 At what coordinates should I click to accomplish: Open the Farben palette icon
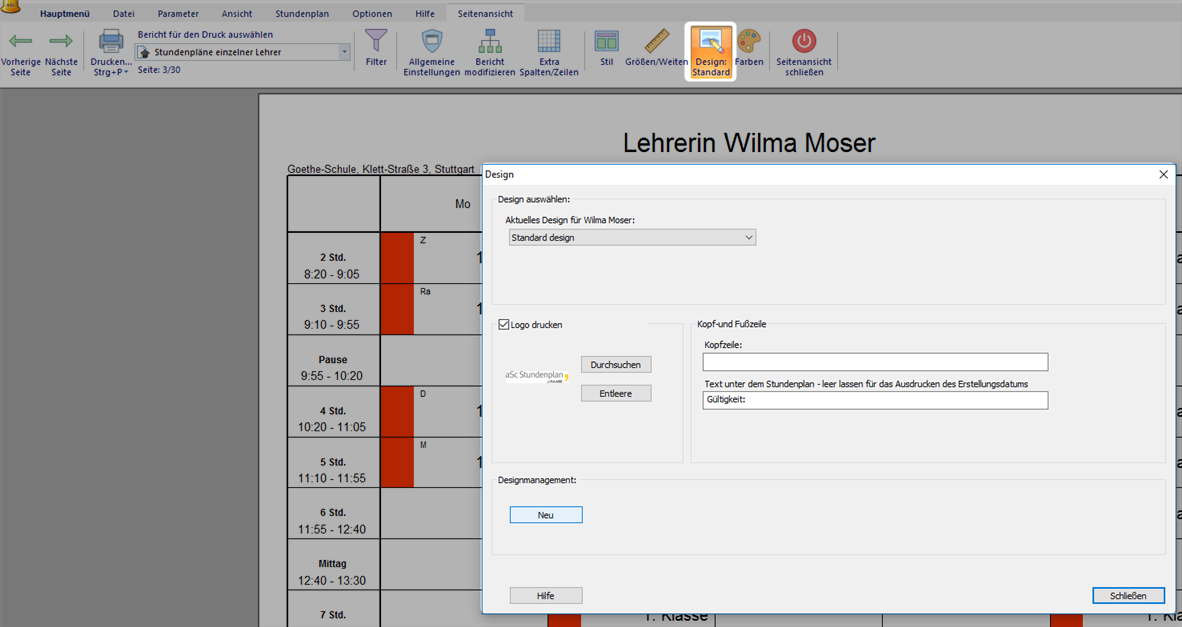pos(749,42)
